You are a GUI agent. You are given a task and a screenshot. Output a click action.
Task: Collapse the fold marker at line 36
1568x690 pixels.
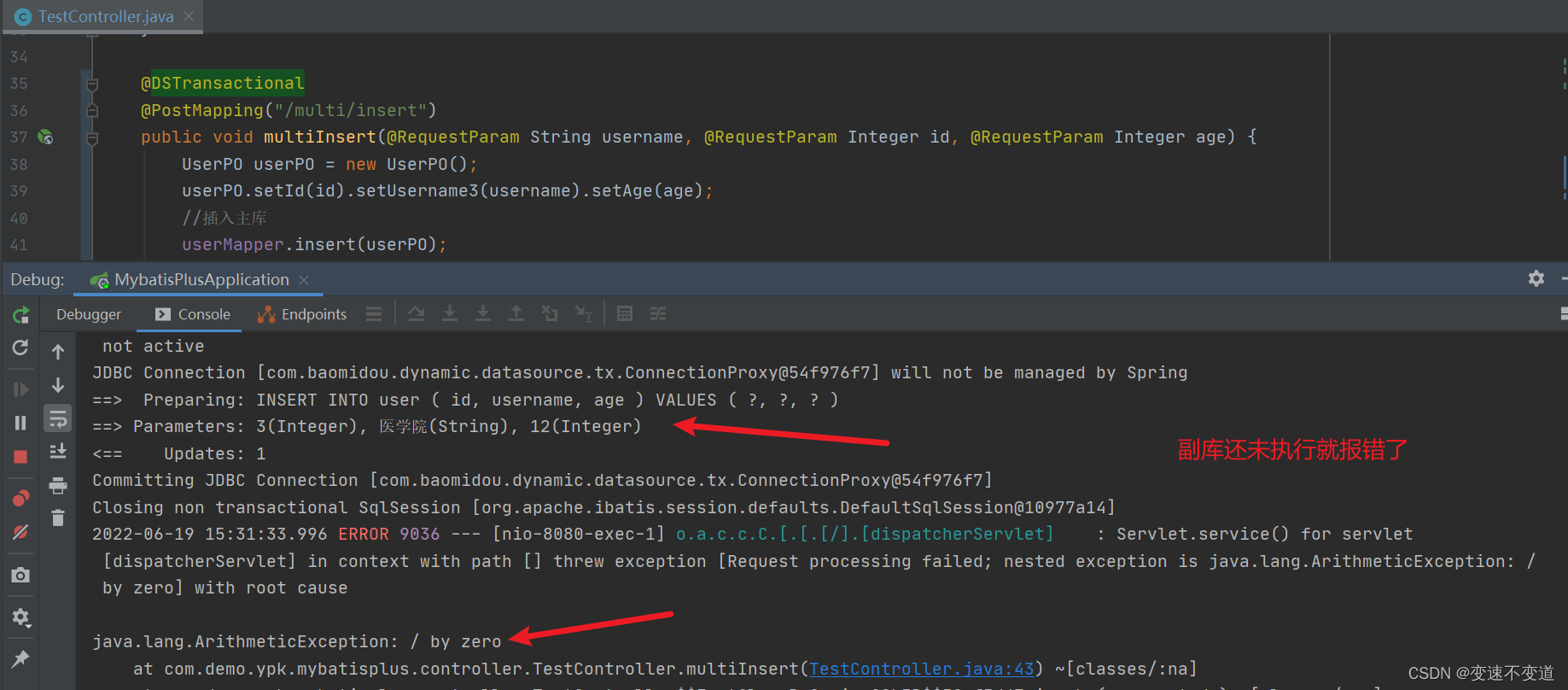pyautogui.click(x=92, y=110)
